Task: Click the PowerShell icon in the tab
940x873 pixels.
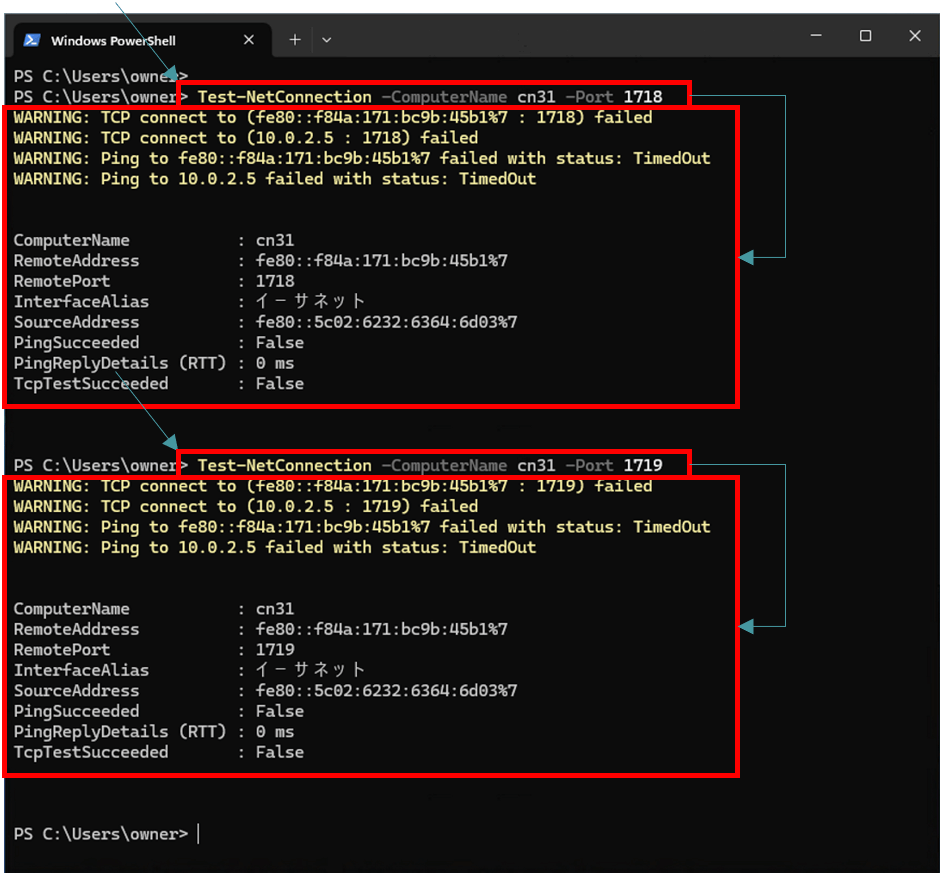Action: pyautogui.click(x=32, y=40)
